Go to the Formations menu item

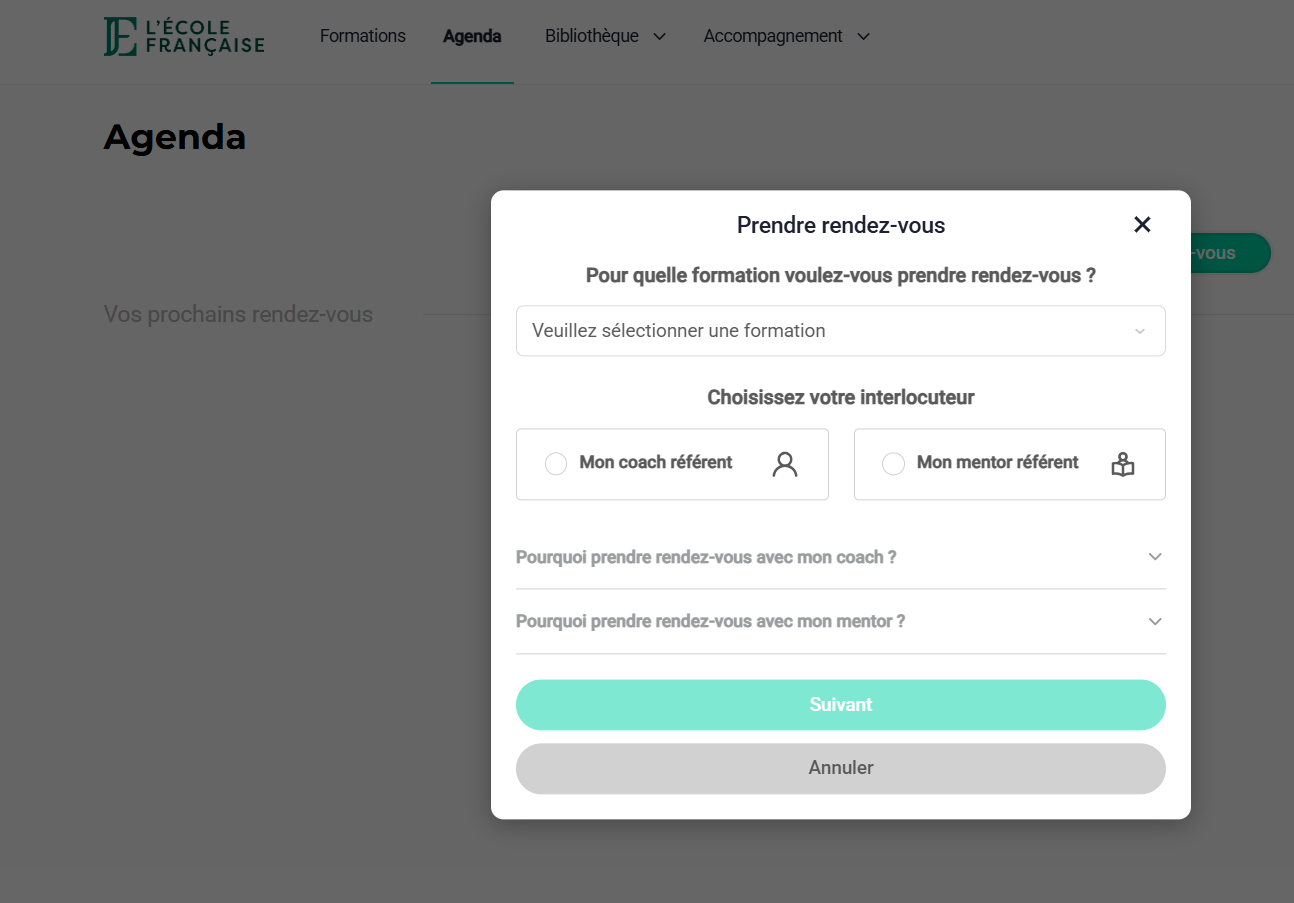[x=363, y=36]
